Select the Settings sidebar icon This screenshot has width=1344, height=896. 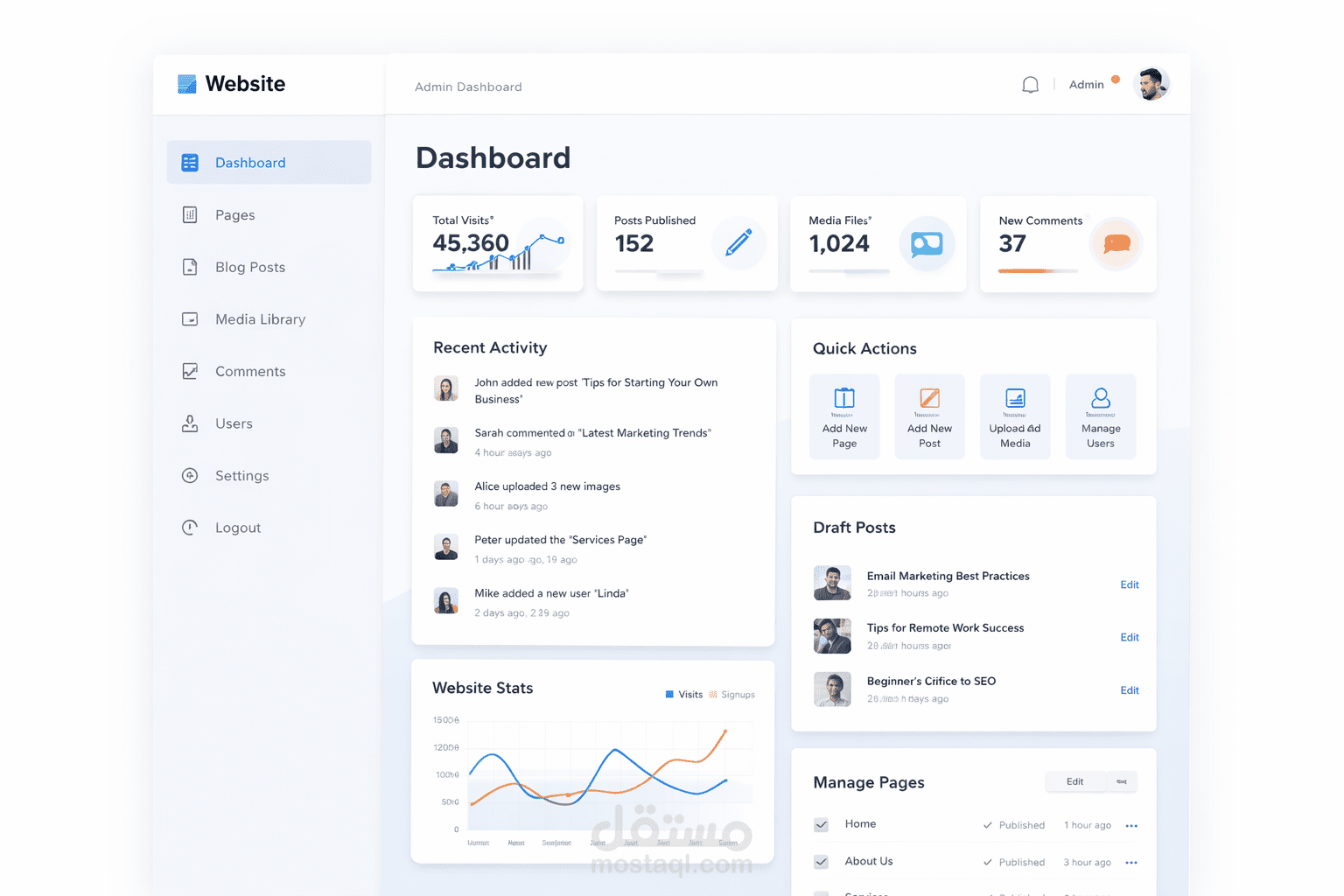coord(190,475)
